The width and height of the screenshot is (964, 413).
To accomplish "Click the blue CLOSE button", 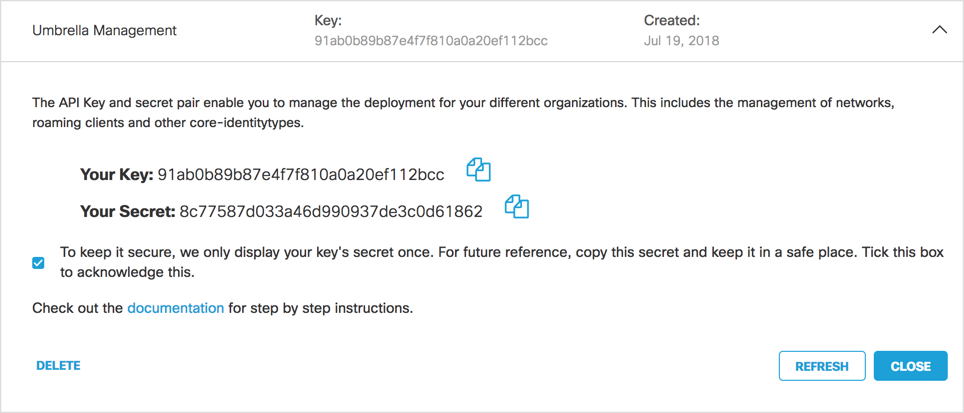I will click(x=911, y=366).
